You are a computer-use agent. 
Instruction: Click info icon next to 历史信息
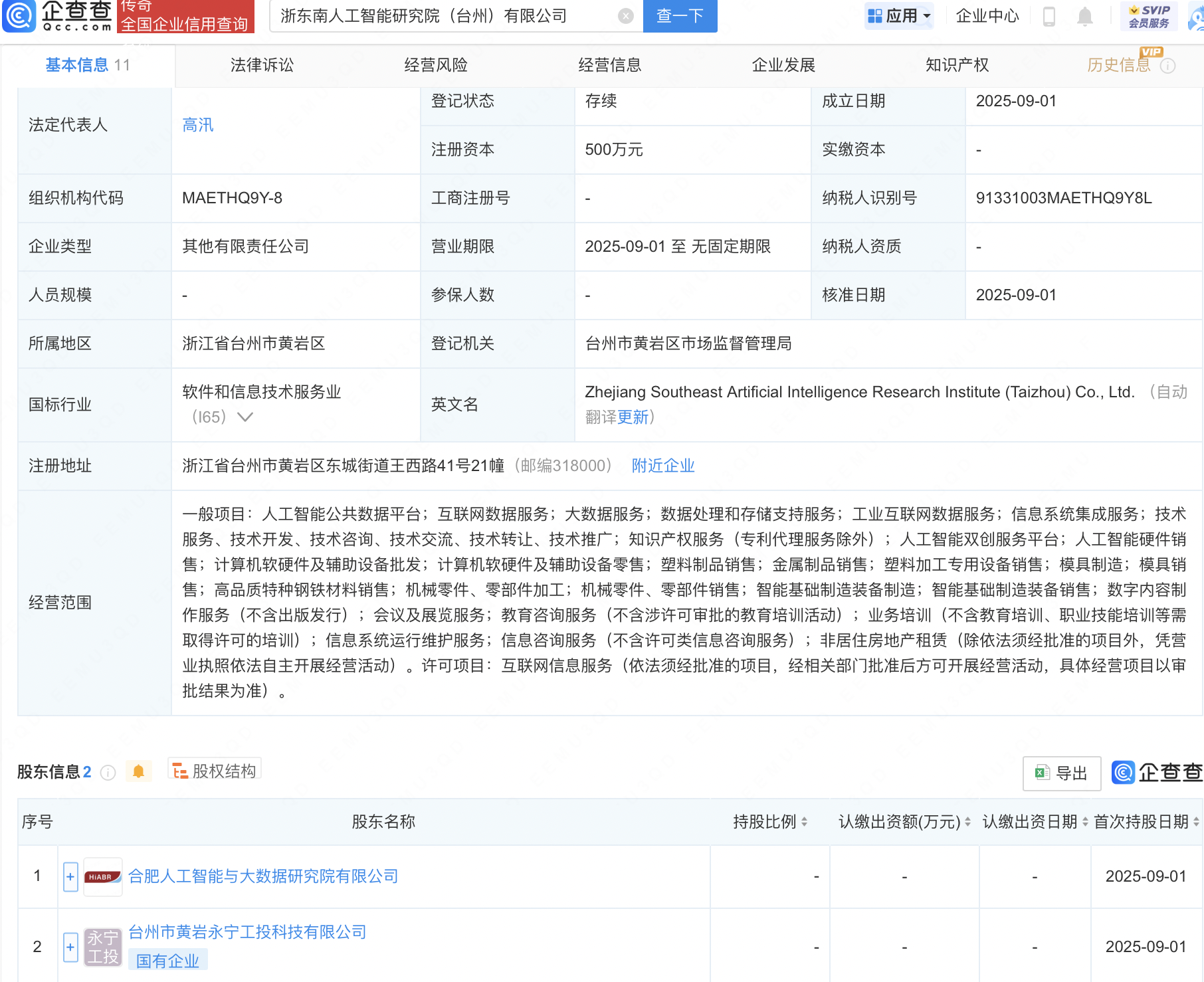click(x=1167, y=66)
